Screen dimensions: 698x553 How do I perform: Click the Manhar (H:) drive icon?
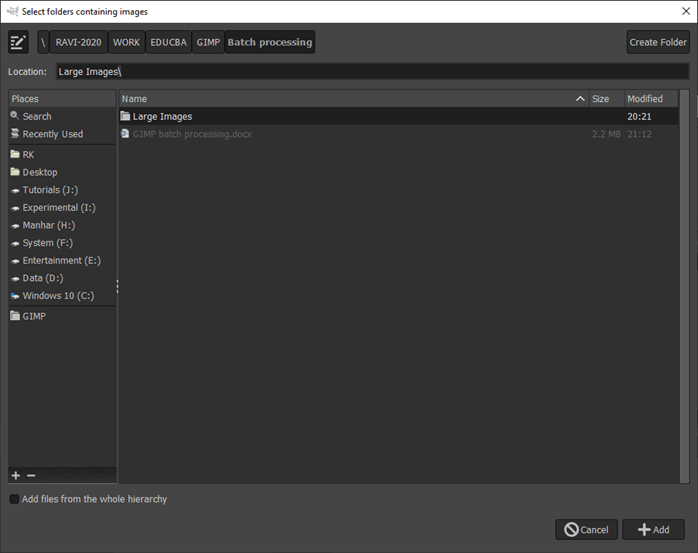coord(15,225)
